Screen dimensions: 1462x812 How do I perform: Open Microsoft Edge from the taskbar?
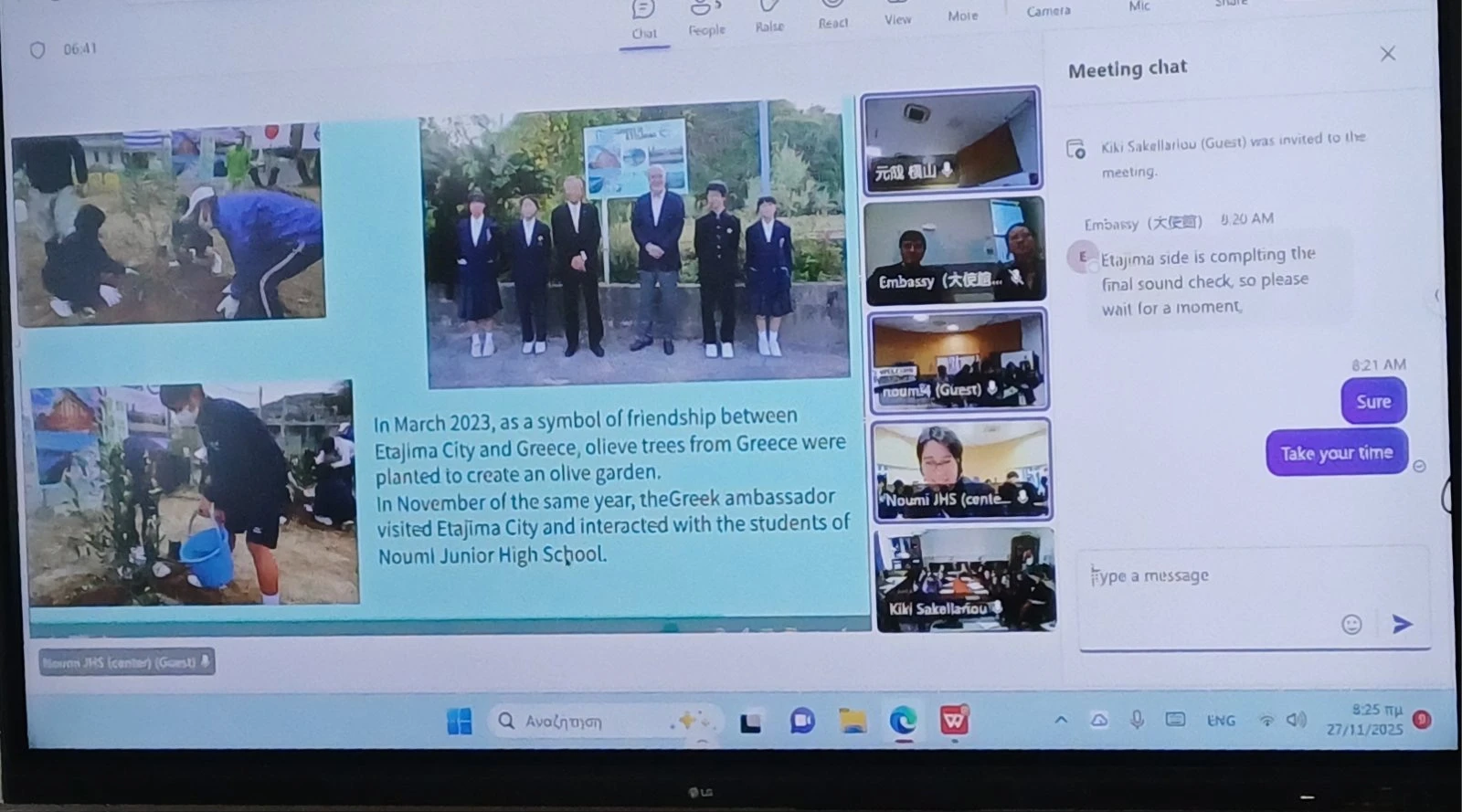coord(903,722)
